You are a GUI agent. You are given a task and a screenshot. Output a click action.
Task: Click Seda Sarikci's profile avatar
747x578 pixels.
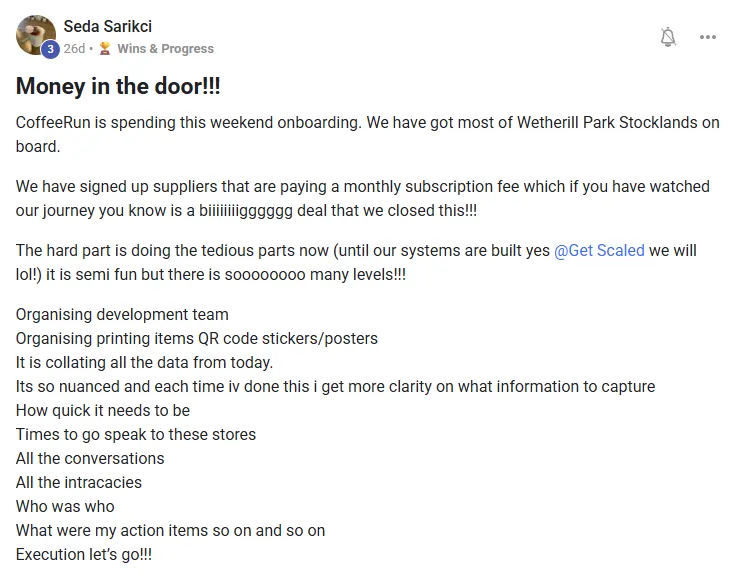(36, 35)
